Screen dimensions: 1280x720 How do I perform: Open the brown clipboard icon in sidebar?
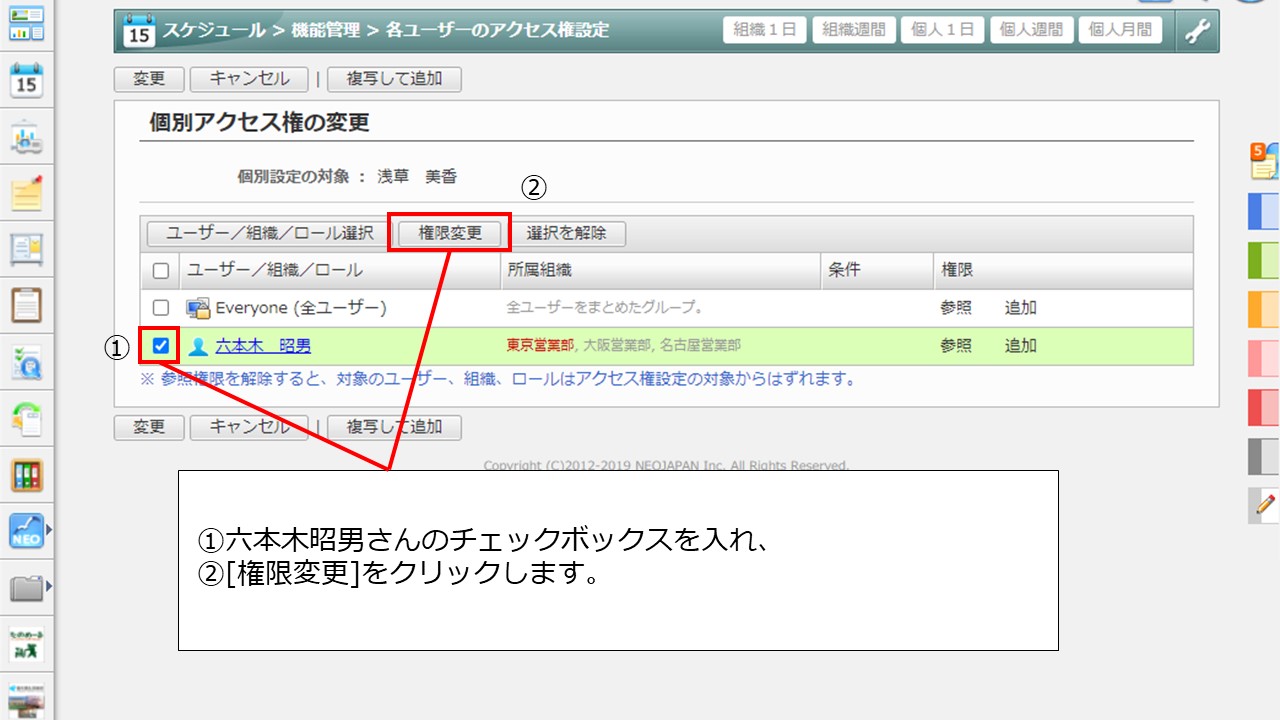pos(27,303)
